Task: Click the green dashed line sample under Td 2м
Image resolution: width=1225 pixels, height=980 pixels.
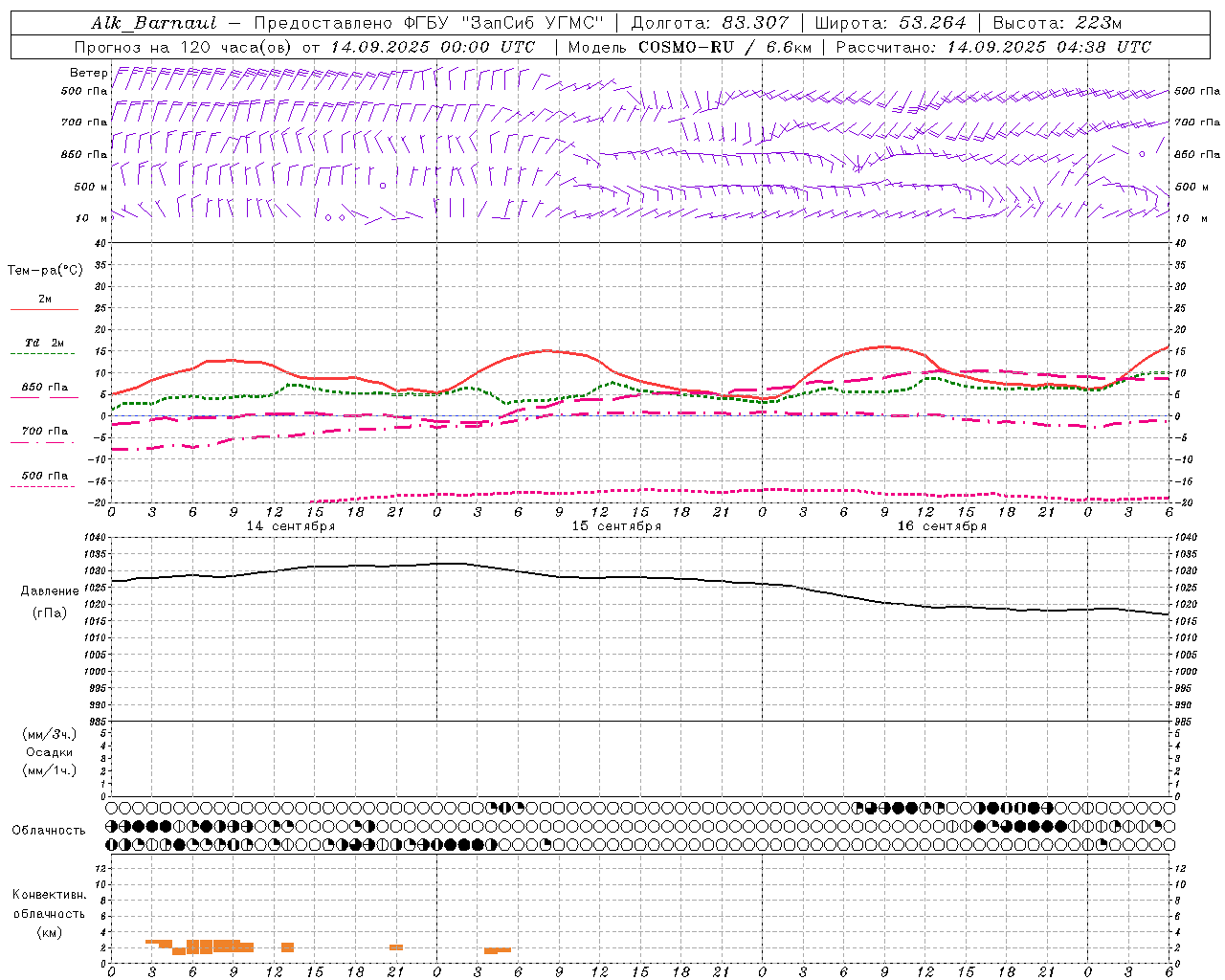Action: coord(43,354)
